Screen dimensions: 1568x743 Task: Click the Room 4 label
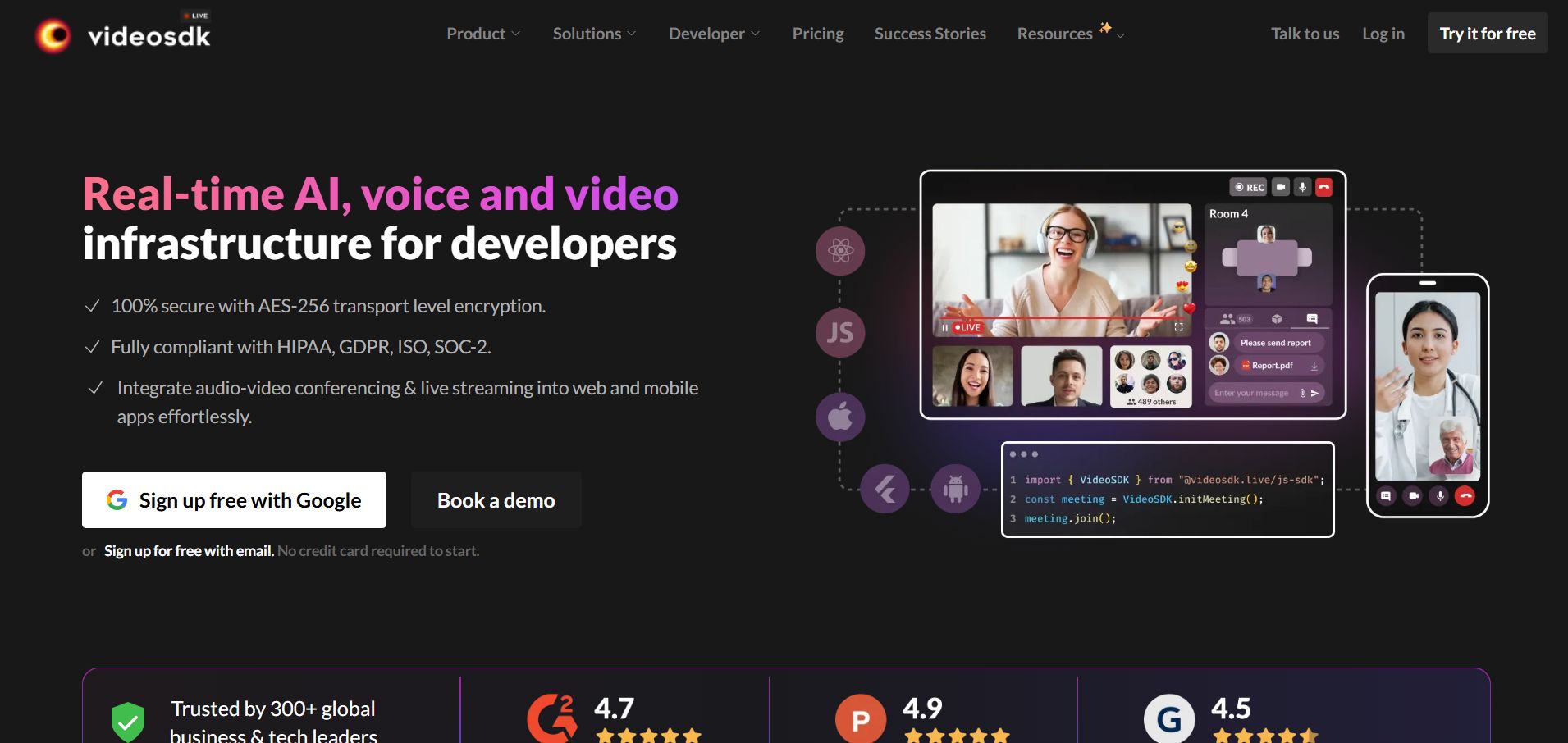pyautogui.click(x=1228, y=213)
